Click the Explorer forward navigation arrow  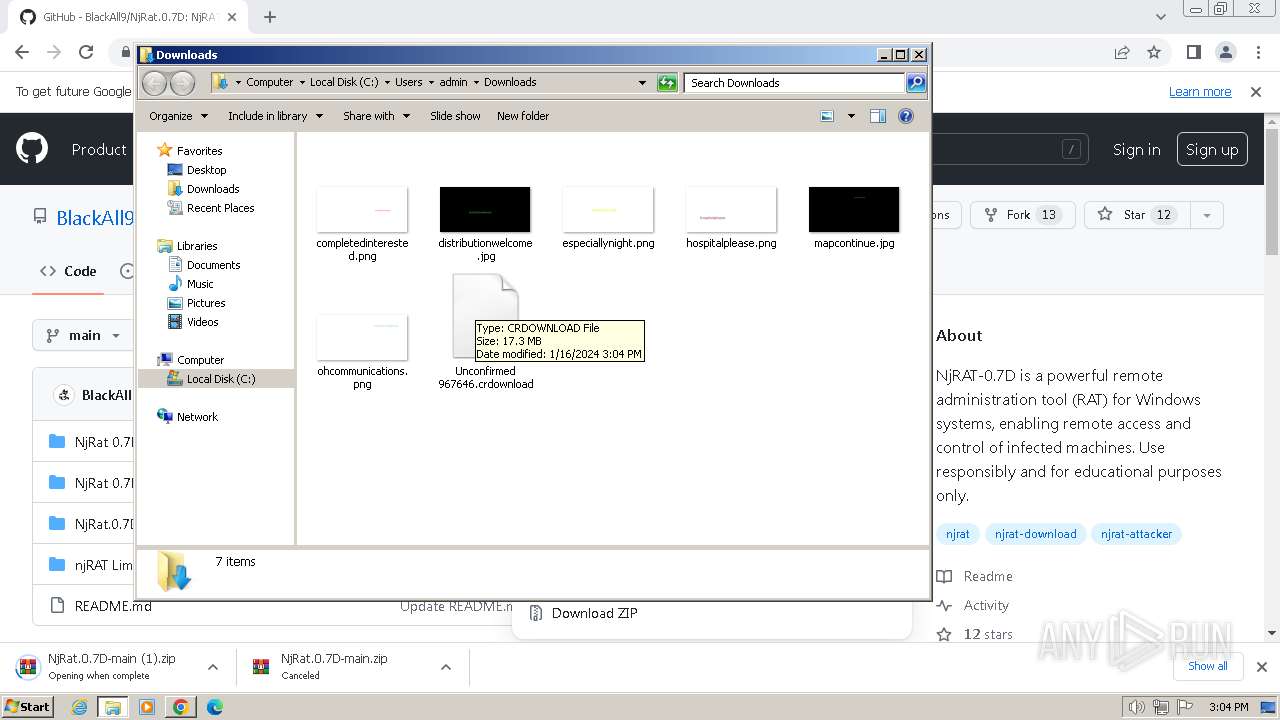click(x=183, y=83)
